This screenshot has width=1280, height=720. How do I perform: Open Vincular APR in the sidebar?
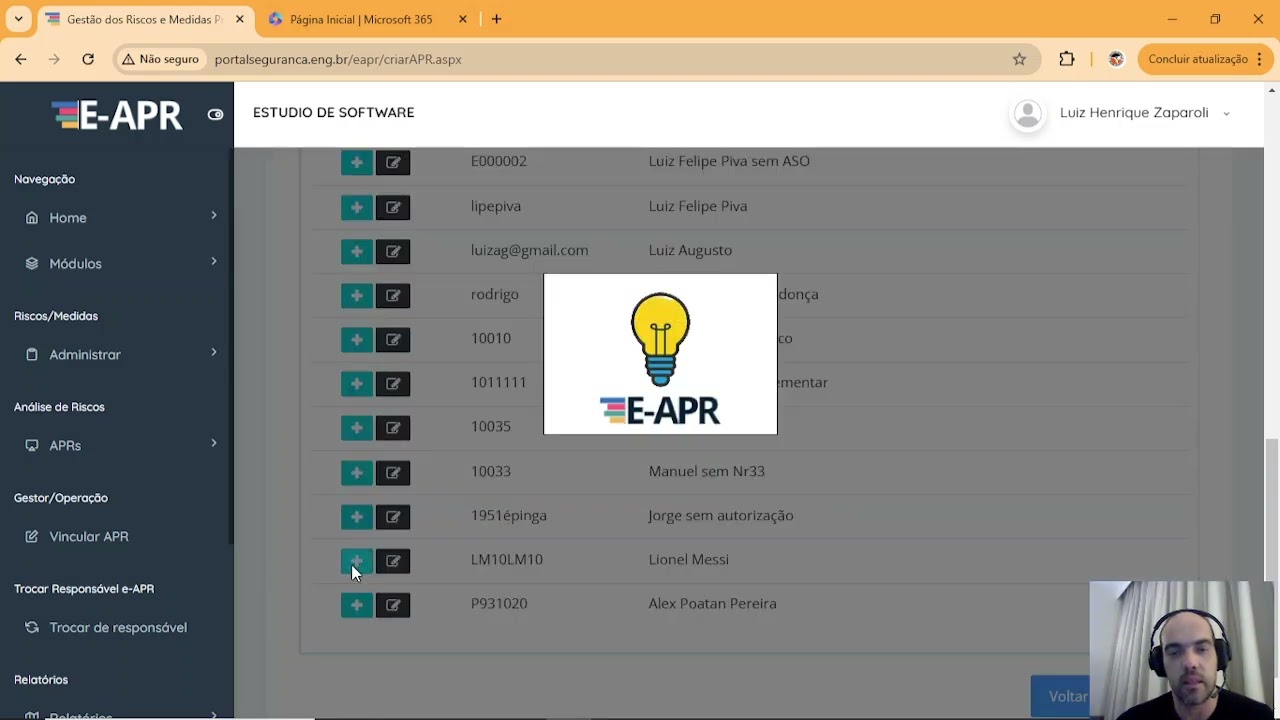[x=89, y=536]
